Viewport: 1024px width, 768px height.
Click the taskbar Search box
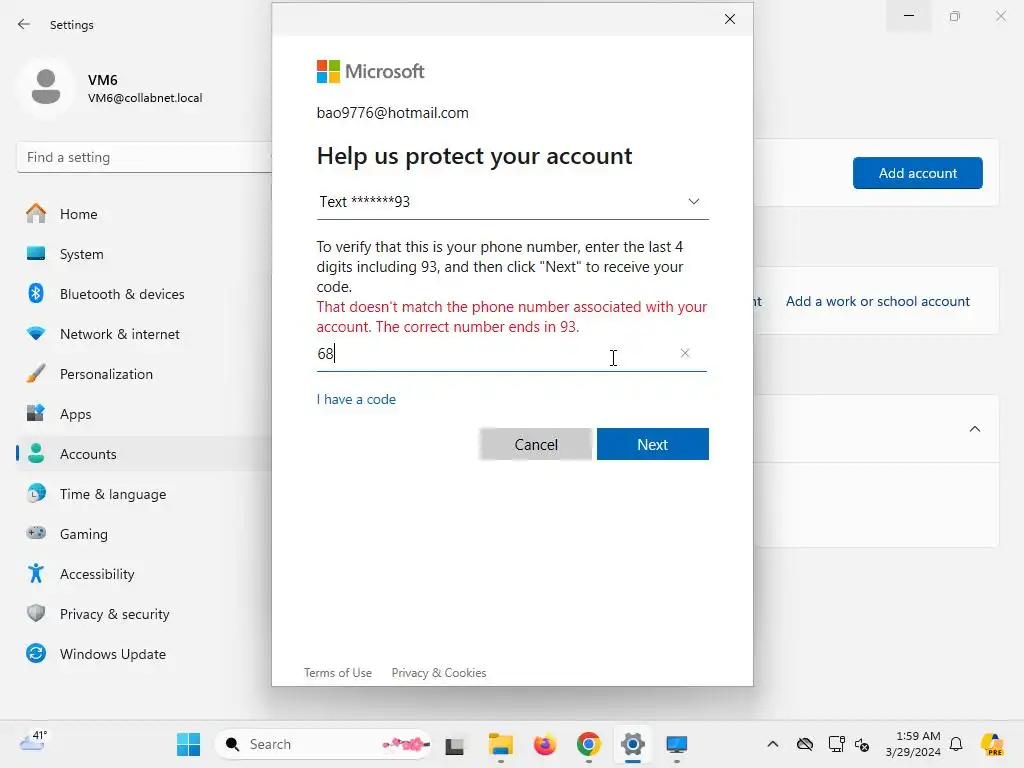(323, 744)
